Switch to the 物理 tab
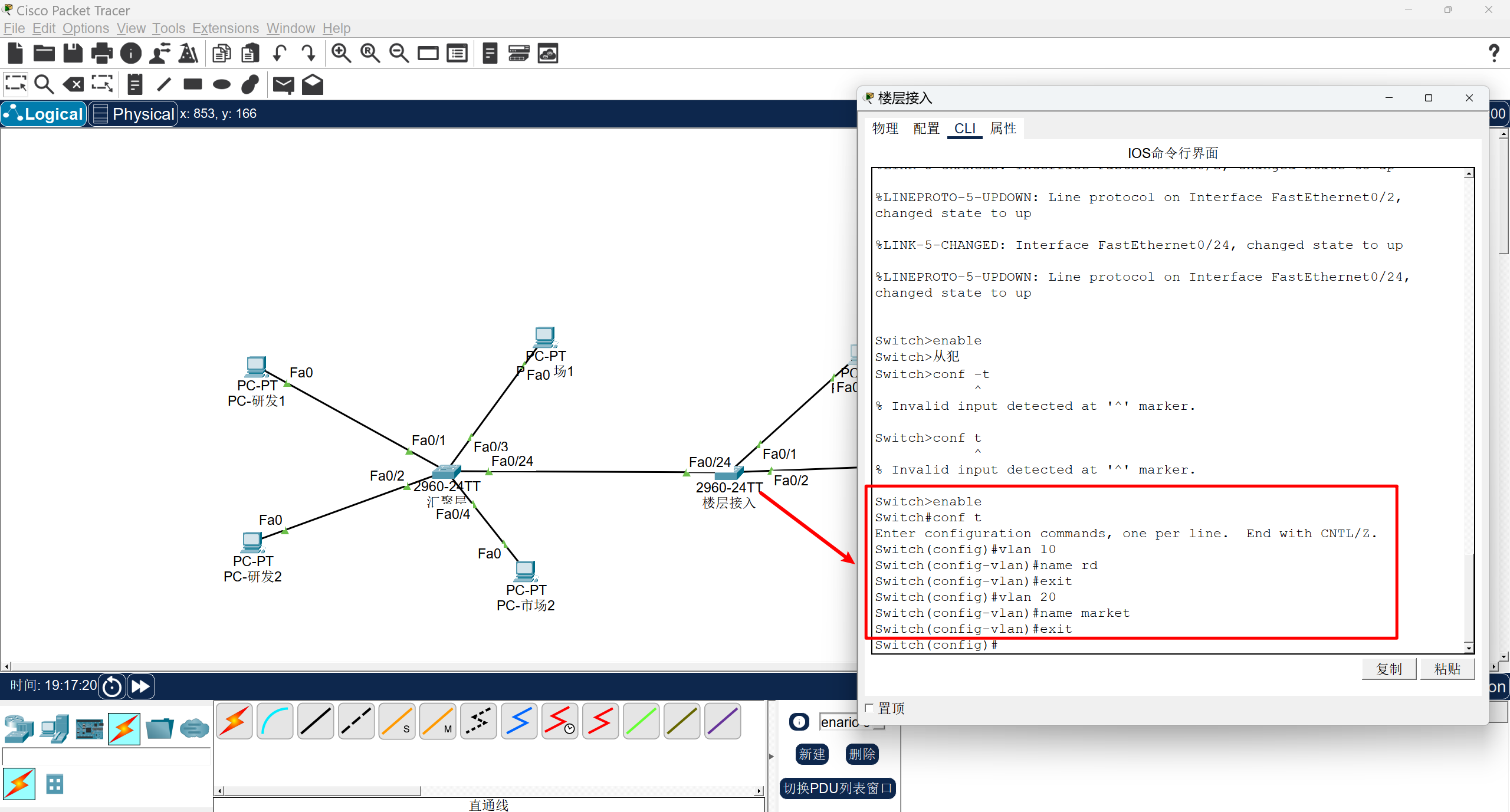This screenshot has width=1510, height=812. click(885, 129)
